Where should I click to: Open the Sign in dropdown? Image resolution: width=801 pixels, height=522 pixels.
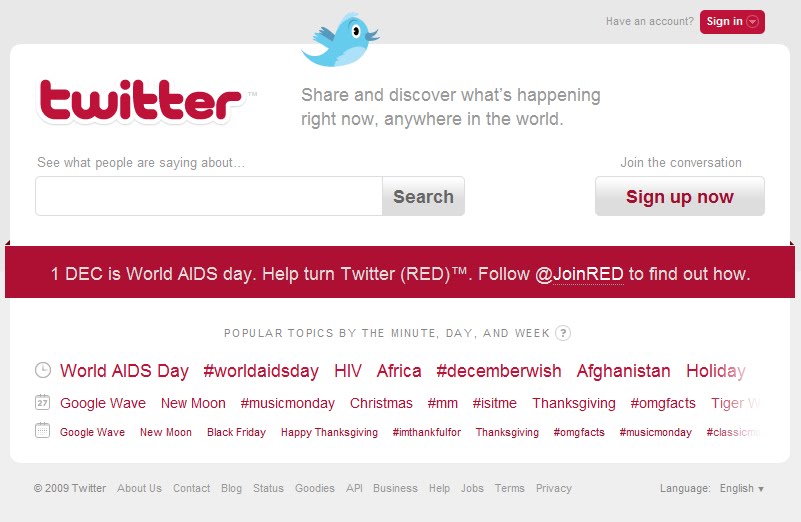(x=732, y=22)
